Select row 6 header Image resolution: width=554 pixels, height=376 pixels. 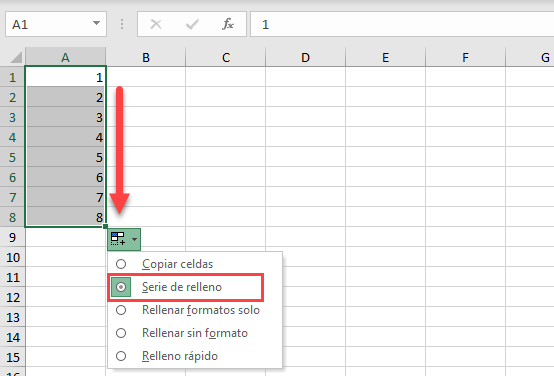[12, 177]
